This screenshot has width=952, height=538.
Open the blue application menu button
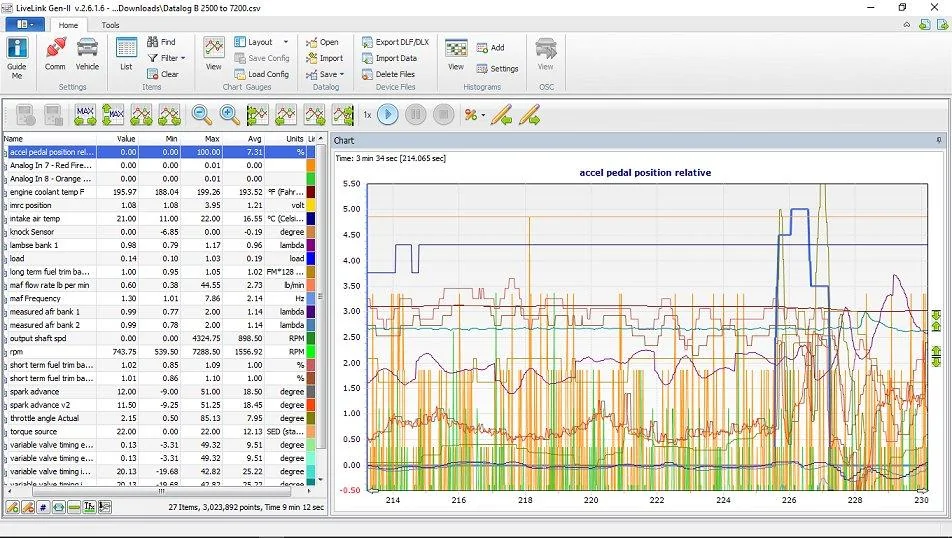coord(24,24)
